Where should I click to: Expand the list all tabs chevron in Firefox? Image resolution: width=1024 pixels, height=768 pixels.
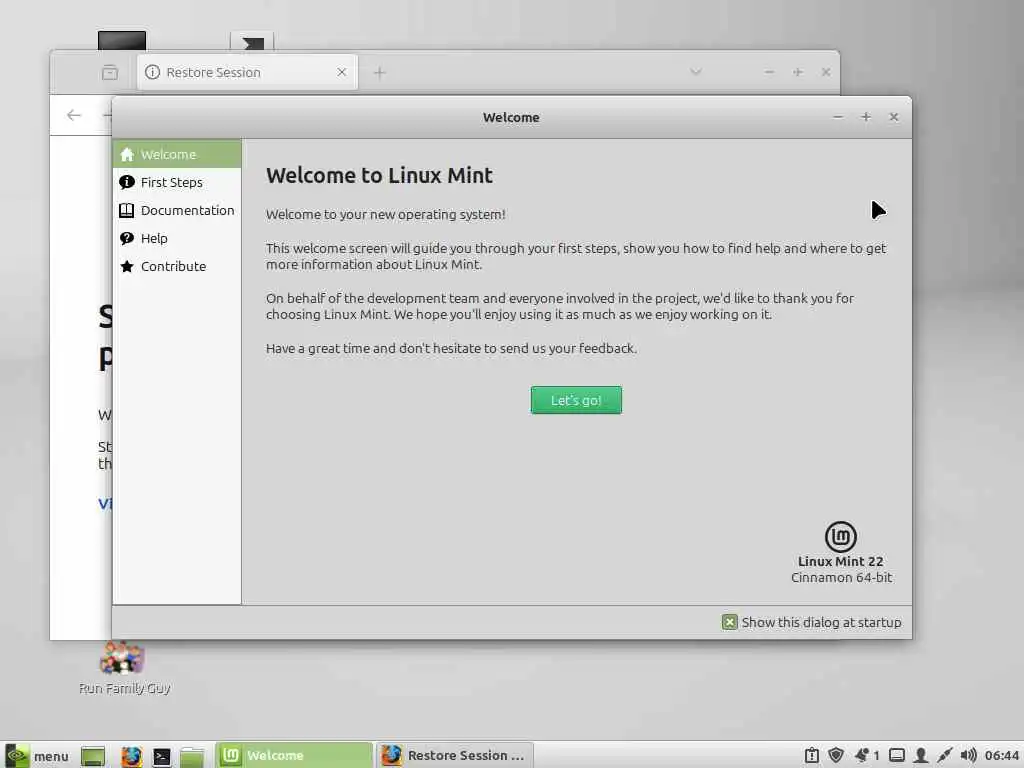point(696,72)
